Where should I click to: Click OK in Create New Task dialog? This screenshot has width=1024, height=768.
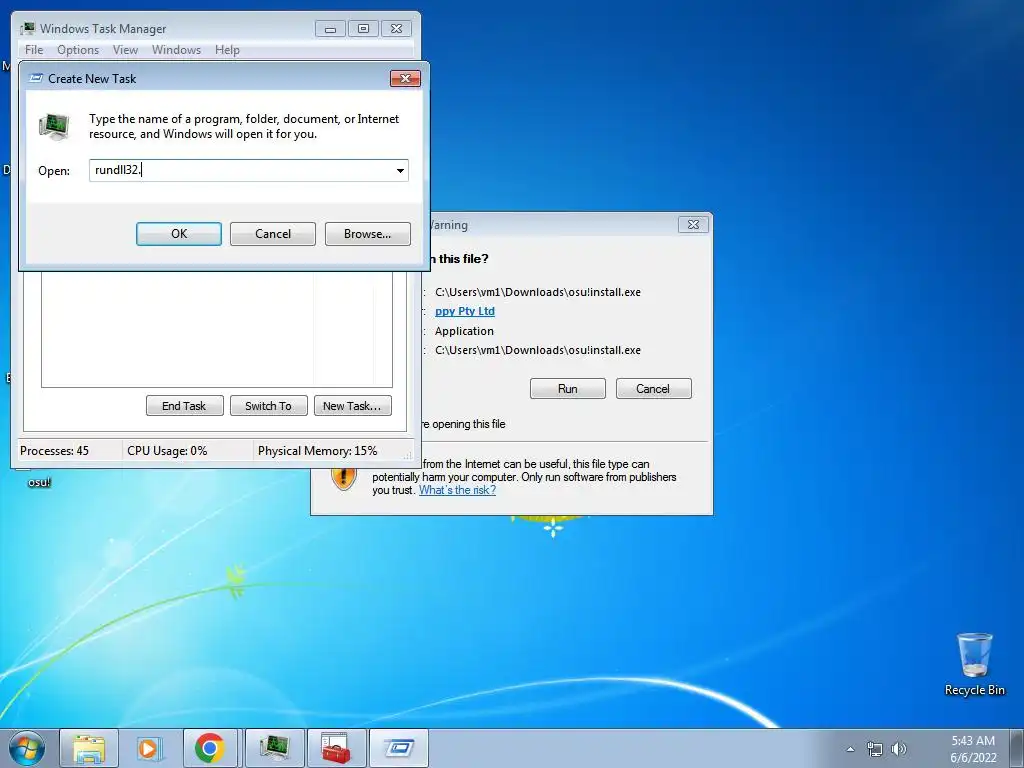[x=178, y=234]
